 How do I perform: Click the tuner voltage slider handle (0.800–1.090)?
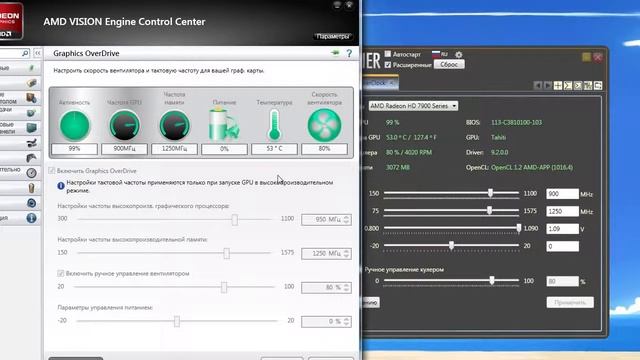pyautogui.click(x=519, y=228)
